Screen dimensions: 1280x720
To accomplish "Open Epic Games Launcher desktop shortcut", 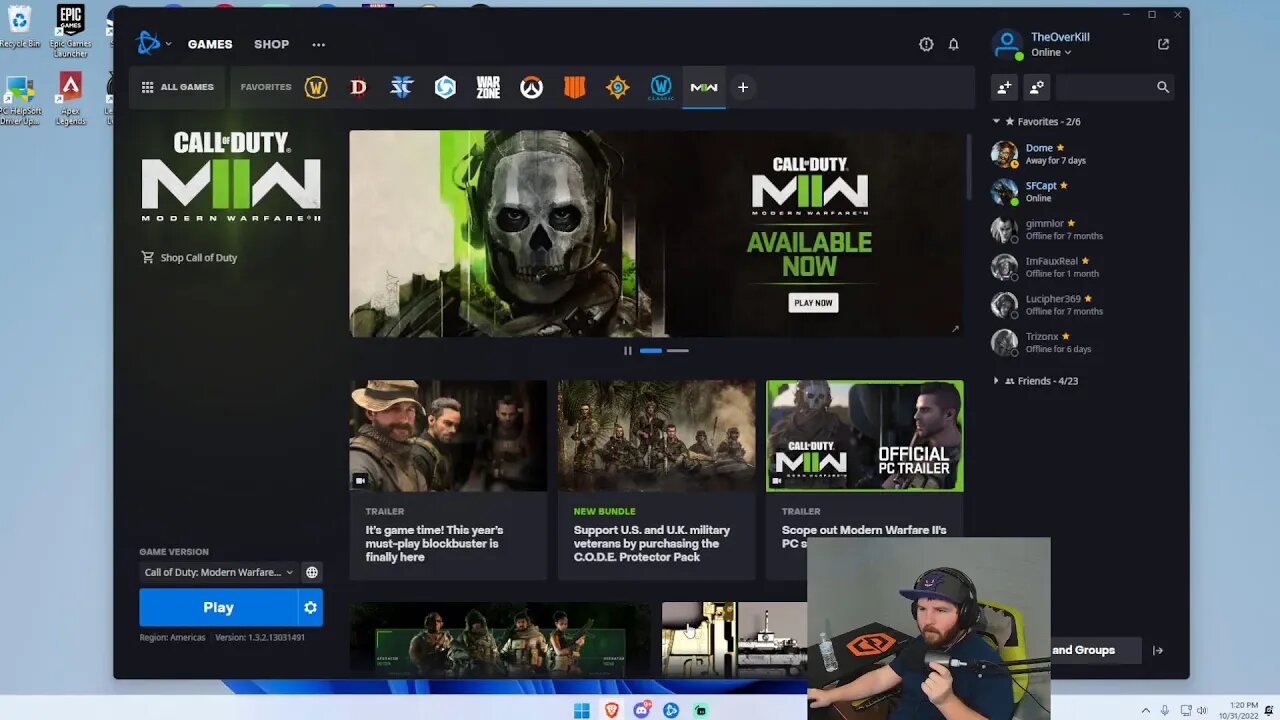I will pos(70,31).
